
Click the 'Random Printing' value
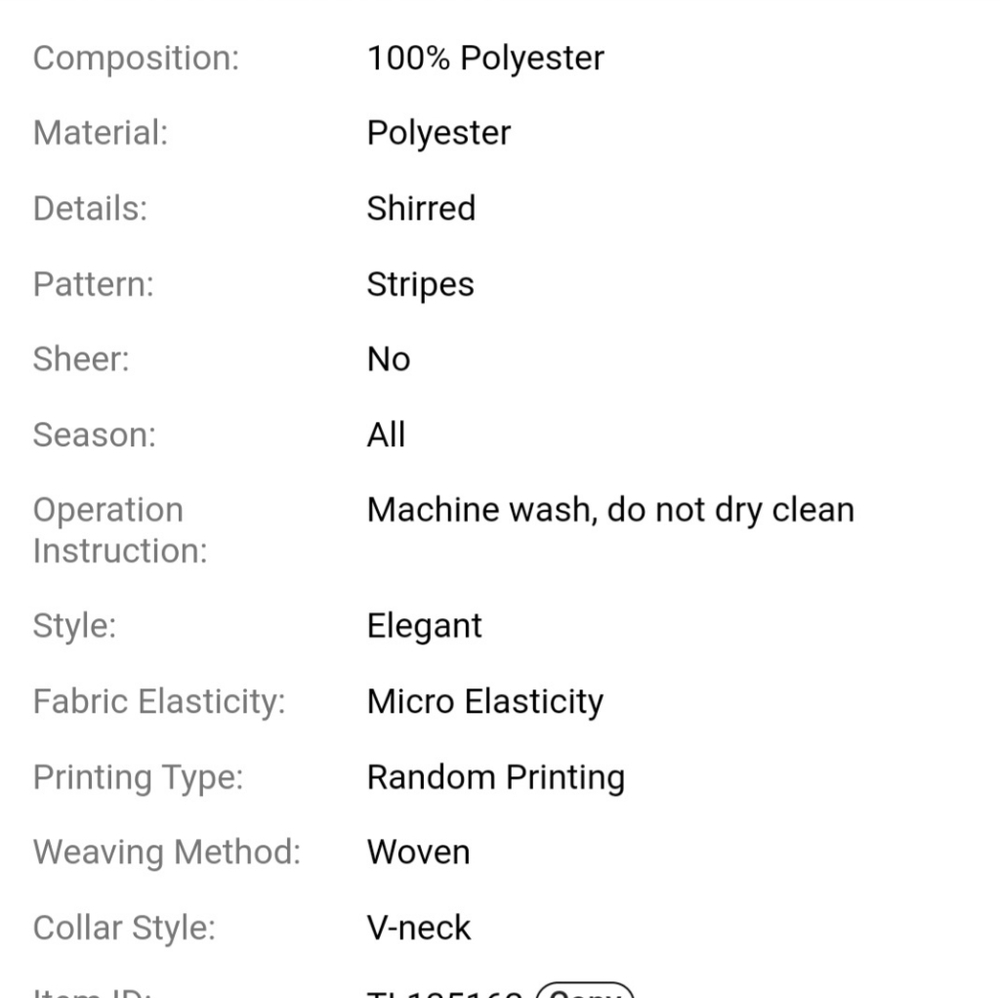(x=495, y=777)
